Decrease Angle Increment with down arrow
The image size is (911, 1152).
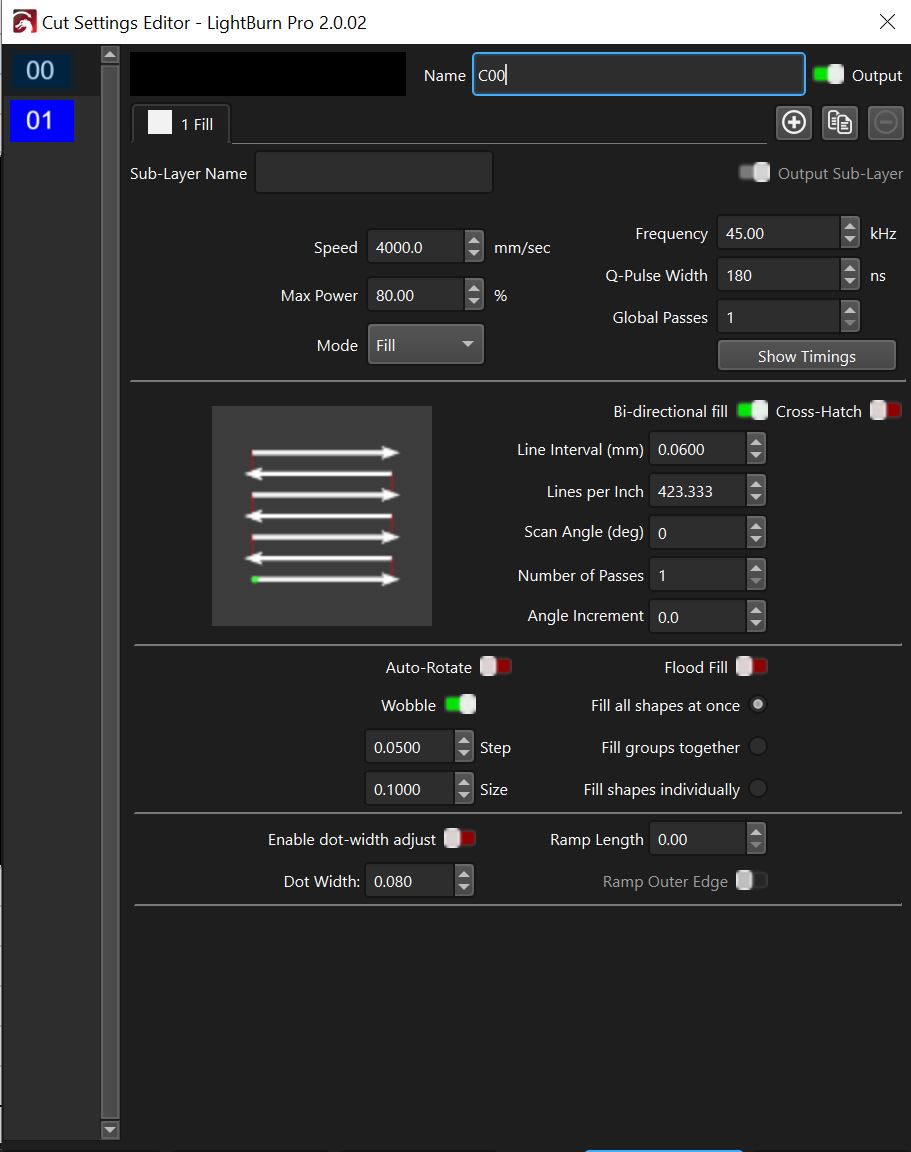pyautogui.click(x=756, y=624)
